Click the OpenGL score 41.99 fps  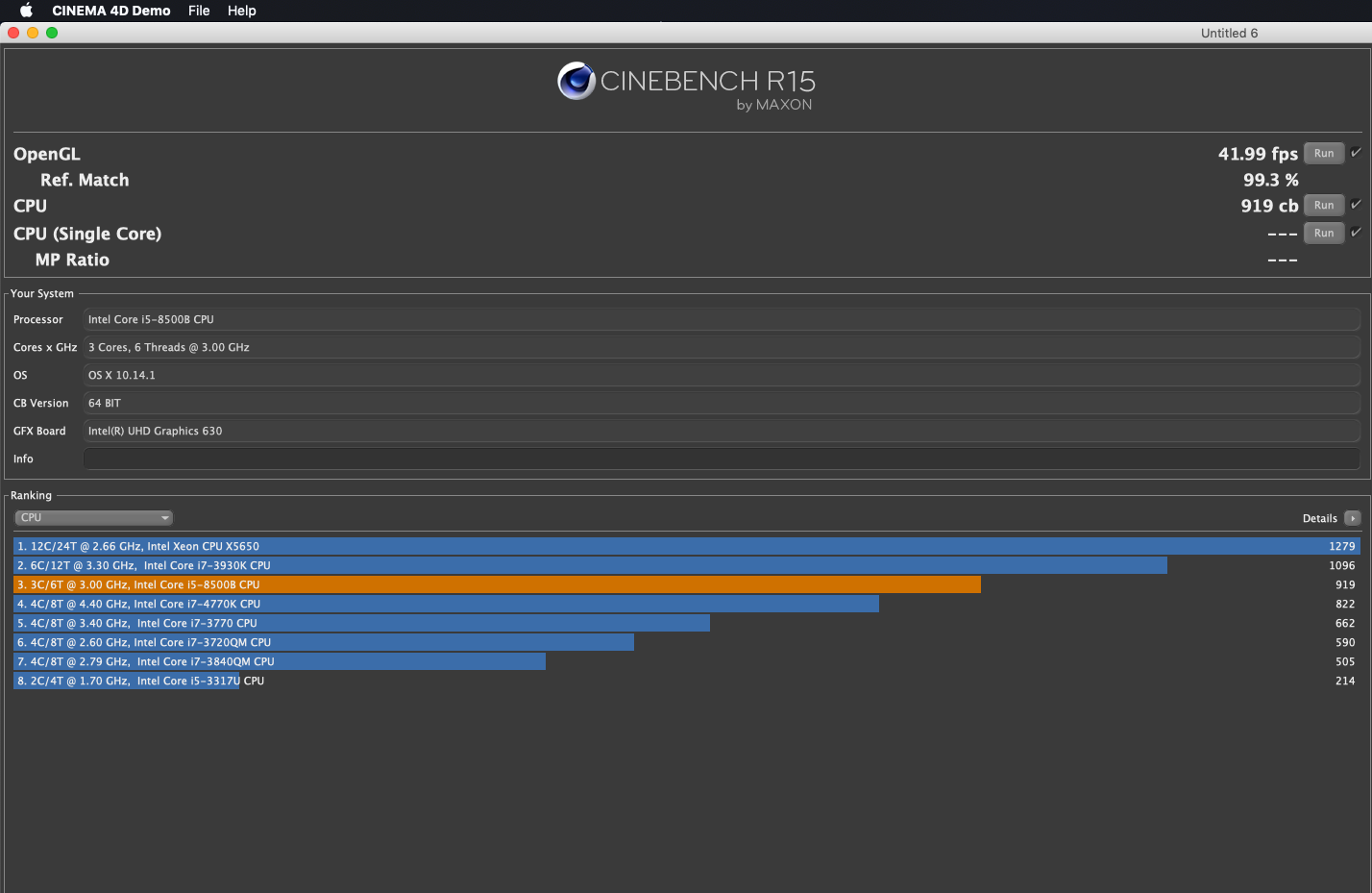coord(1258,154)
